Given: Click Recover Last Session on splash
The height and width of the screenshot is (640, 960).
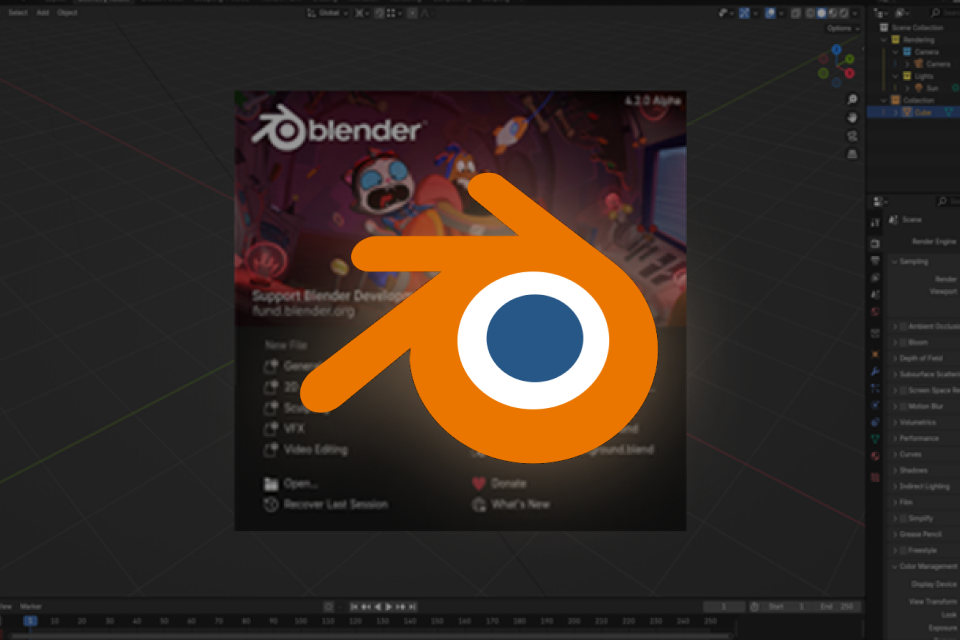Looking at the screenshot, I should click(326, 504).
